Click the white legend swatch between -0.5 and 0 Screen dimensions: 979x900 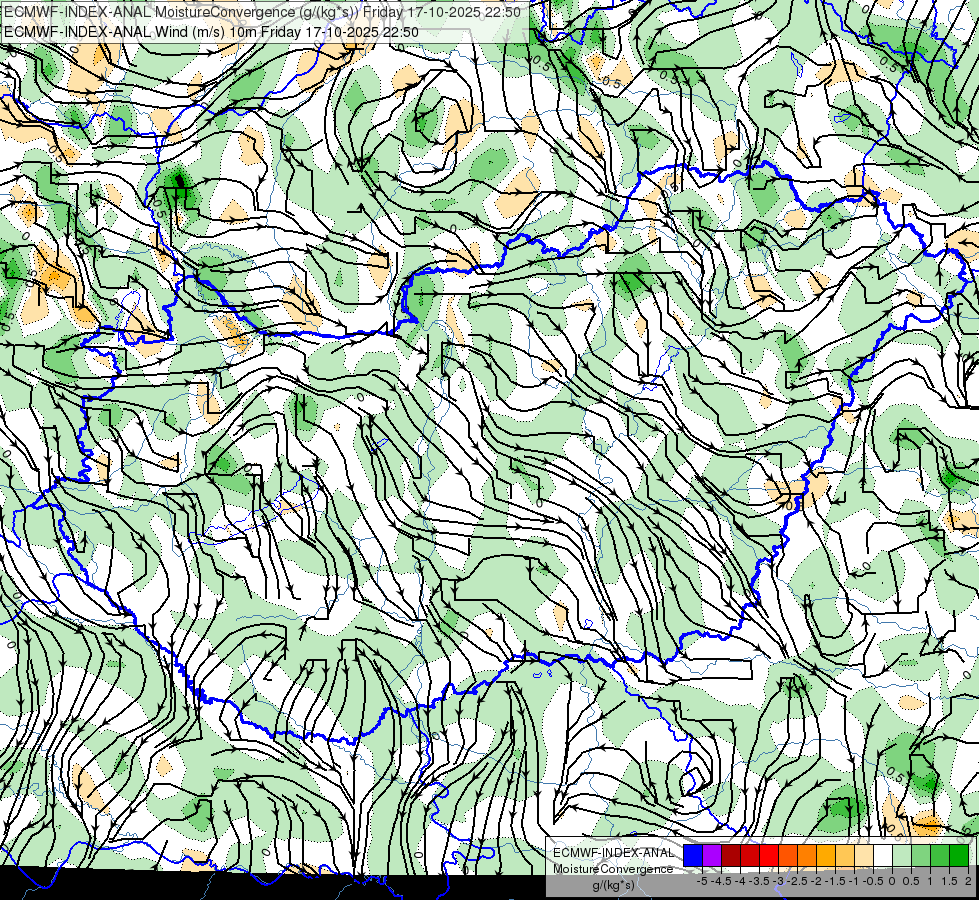tap(883, 855)
